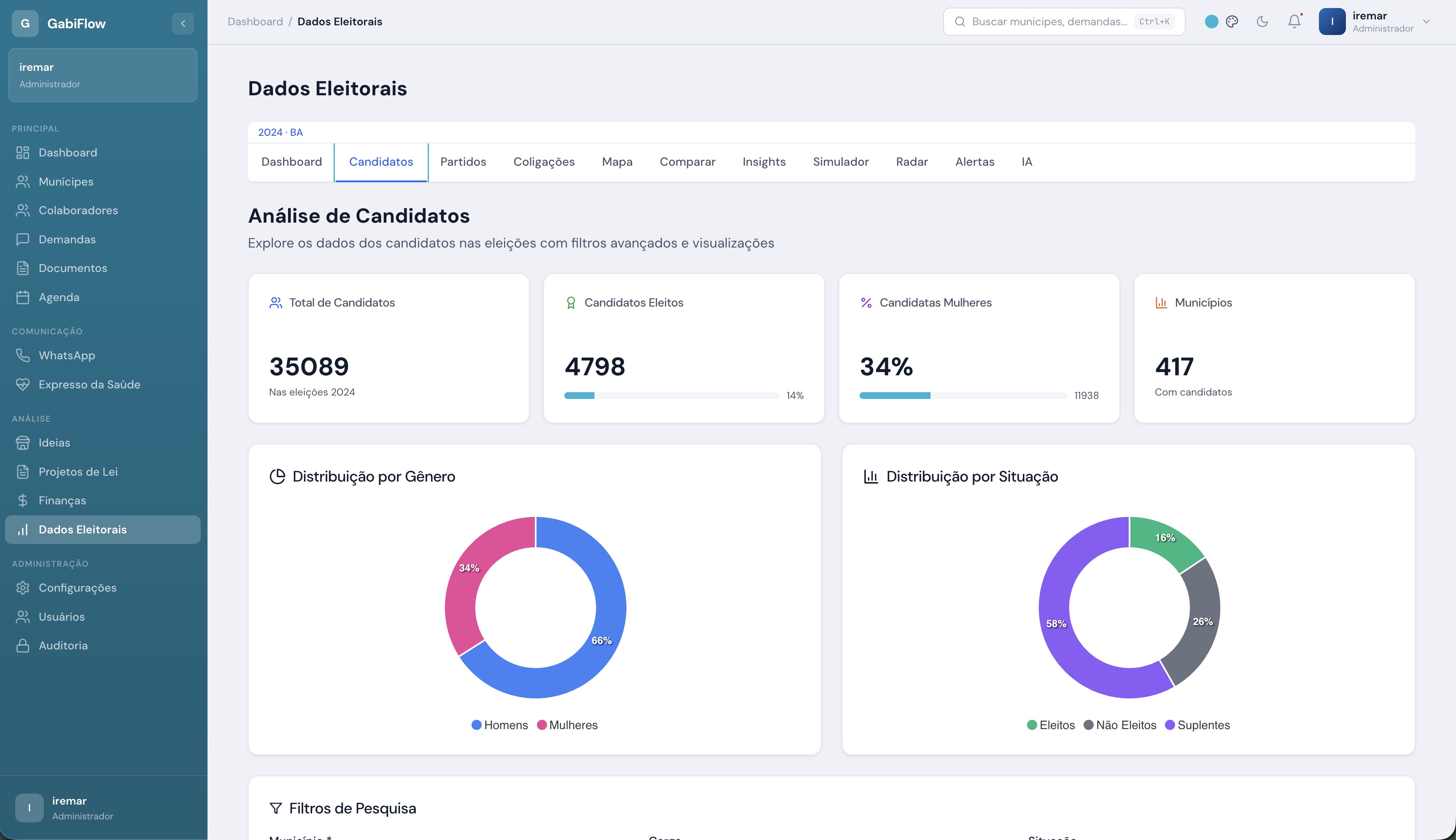Click the accent color circle in header
Screen dimensions: 1456x840
(1211, 22)
